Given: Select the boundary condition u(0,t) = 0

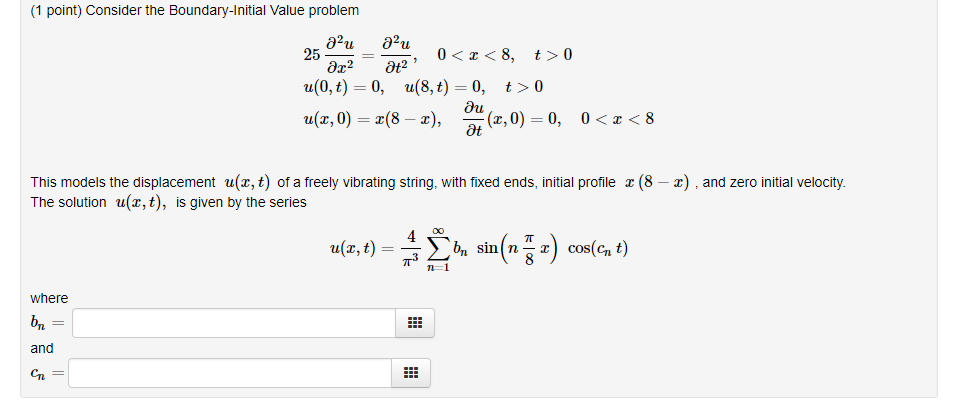Looking at the screenshot, I should (344, 87).
